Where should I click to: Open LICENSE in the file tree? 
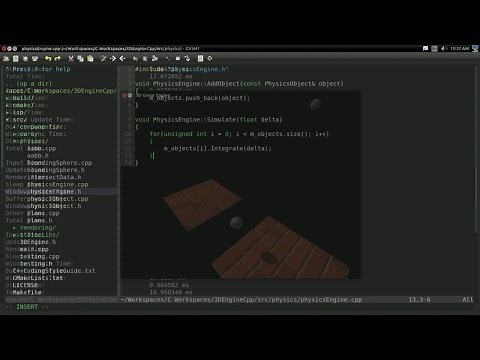(25, 285)
